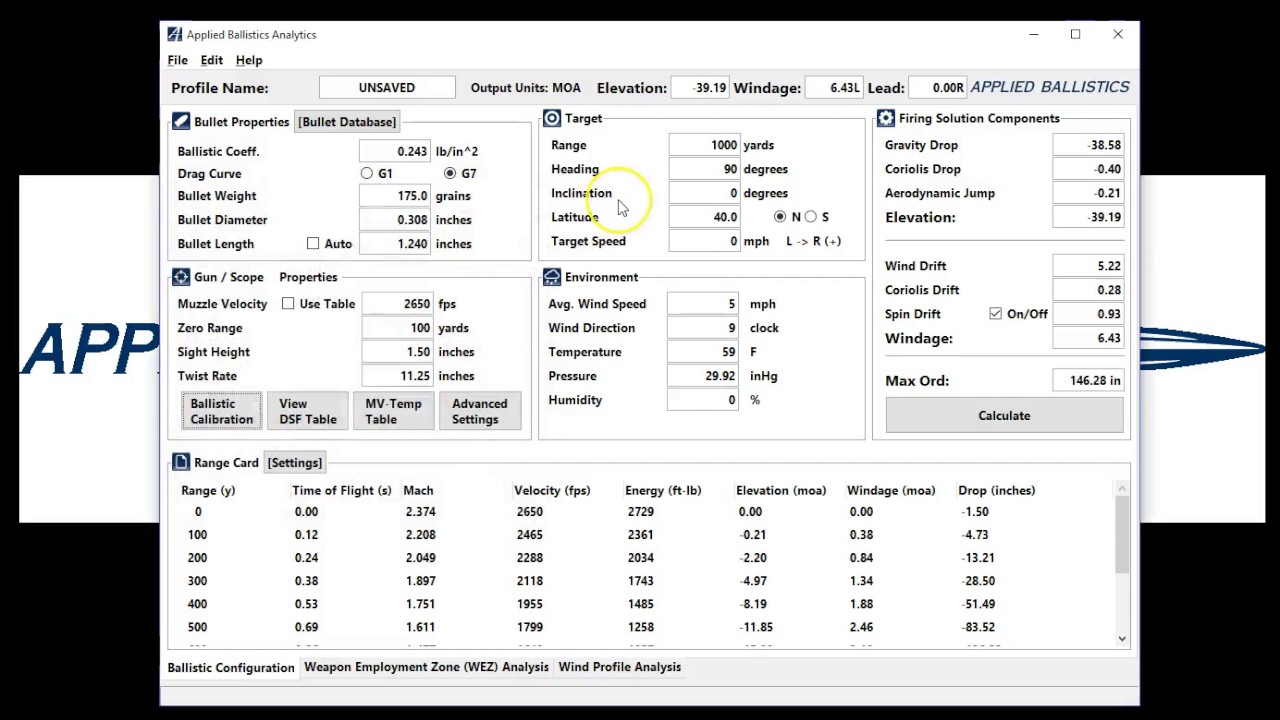Image resolution: width=1280 pixels, height=720 pixels.
Task: Click the Heading degrees field
Action: point(705,169)
